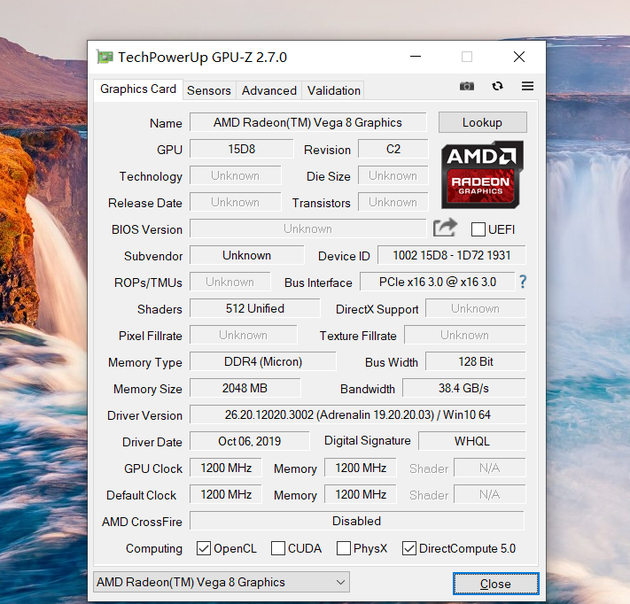Click the refresh icon in toolbar
Image resolution: width=630 pixels, height=604 pixels.
(497, 86)
